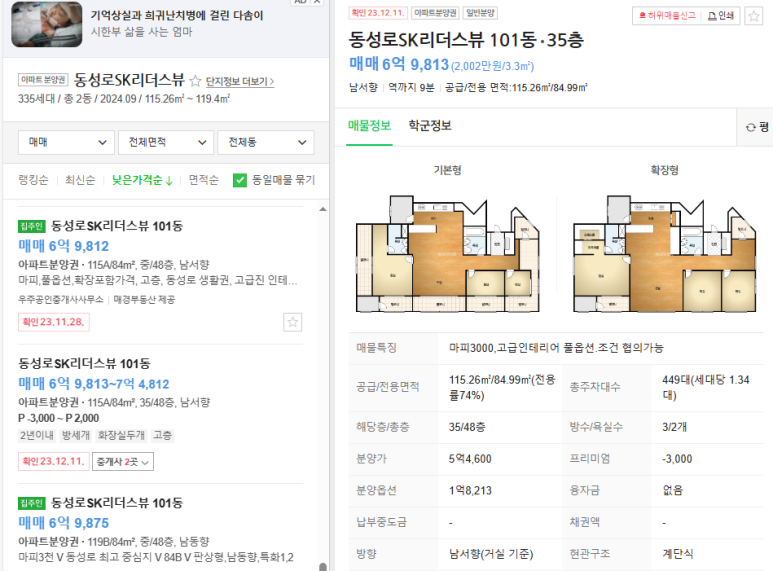Select the 2년이내 tag
Screen dimensions: 773x571
pos(37,435)
